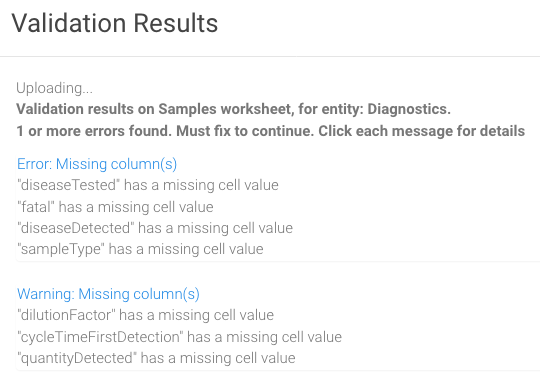This screenshot has width=540, height=380.
Task: Click the divider below the Validation Results title
Action: pos(270,56)
